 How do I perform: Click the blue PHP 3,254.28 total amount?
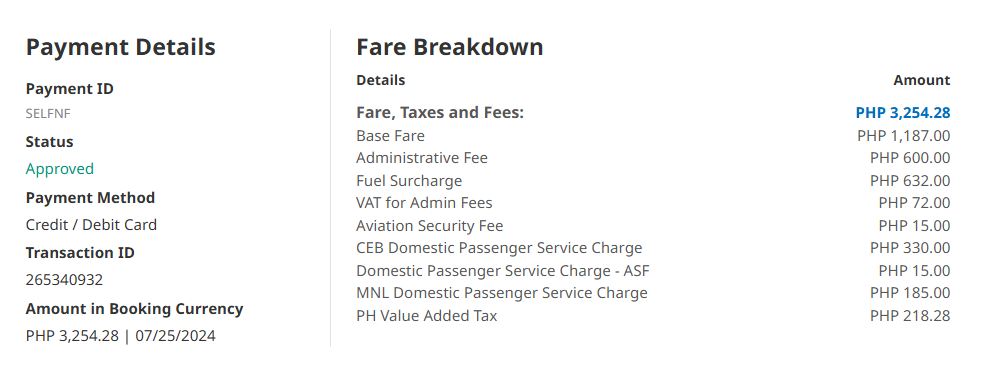coord(903,113)
